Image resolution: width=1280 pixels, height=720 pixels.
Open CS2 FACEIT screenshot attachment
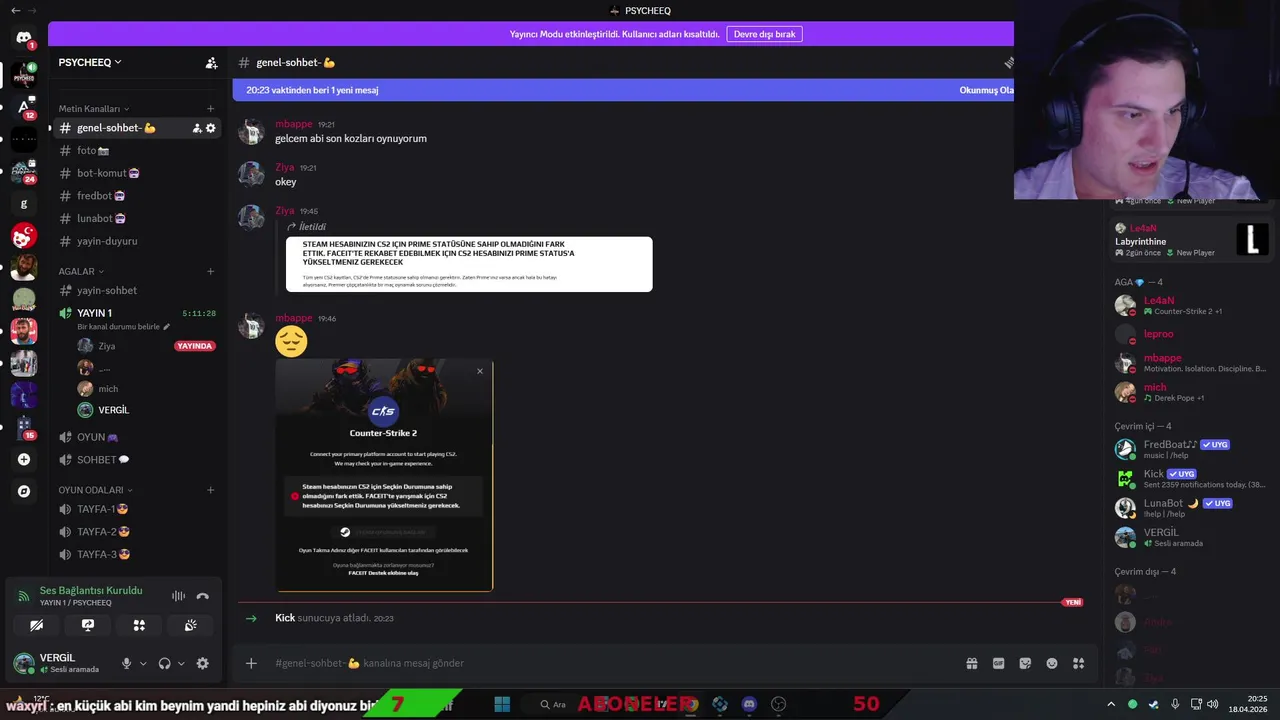click(384, 475)
